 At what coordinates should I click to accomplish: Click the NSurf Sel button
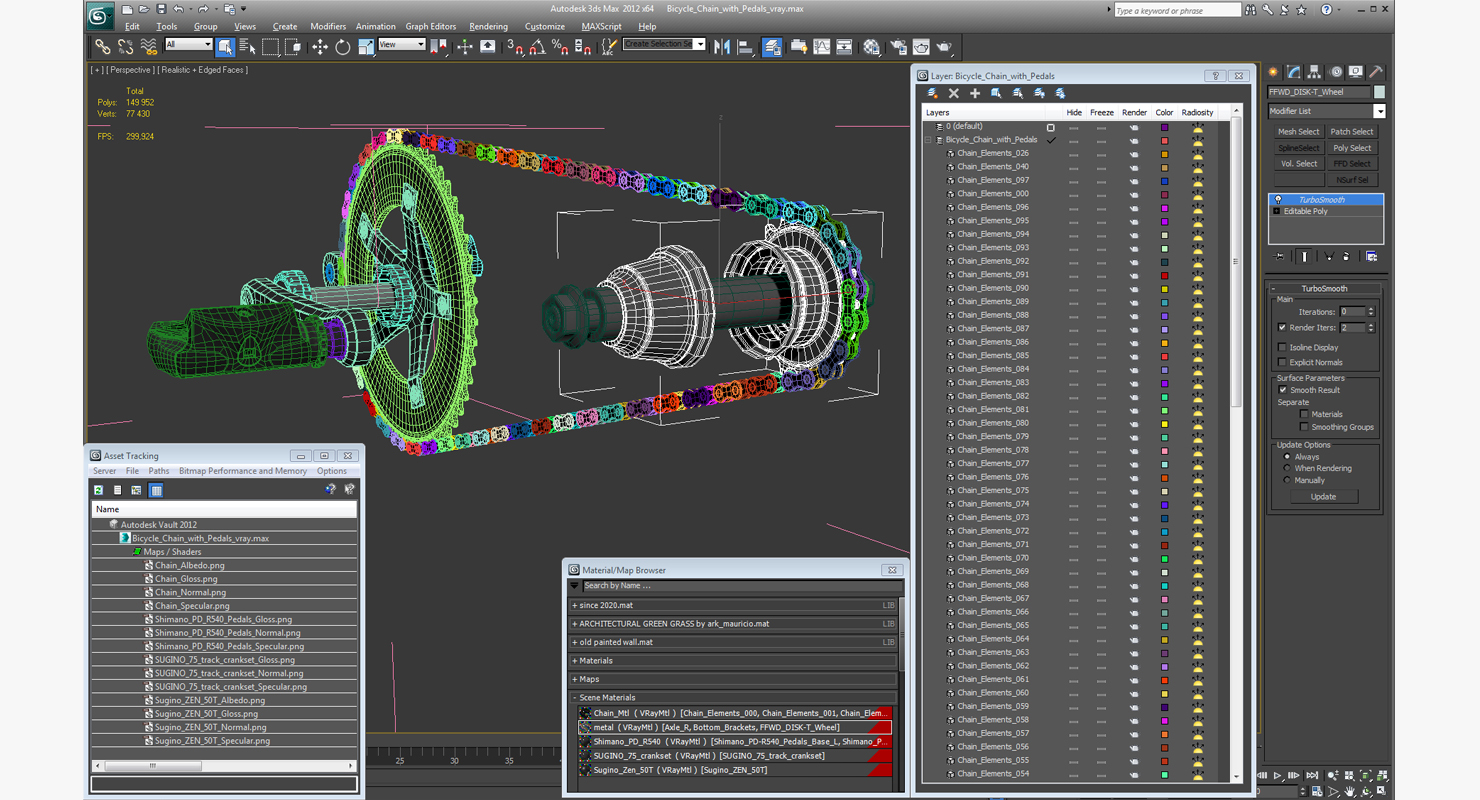pos(1352,180)
